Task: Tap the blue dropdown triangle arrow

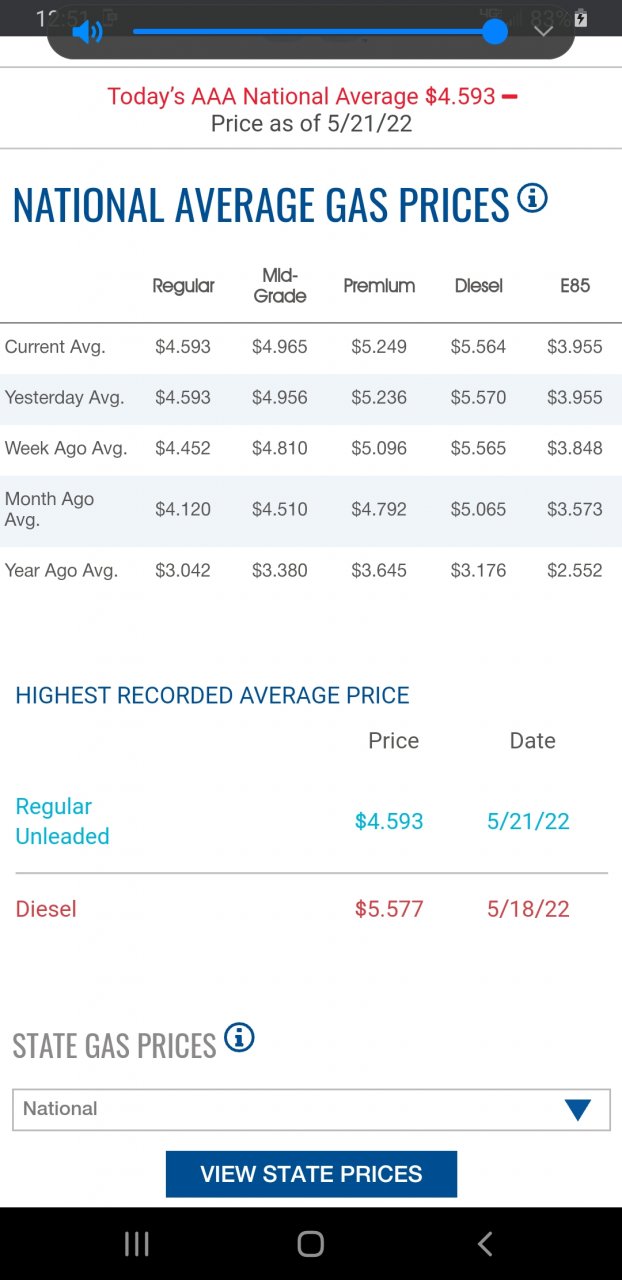Action: [578, 1110]
